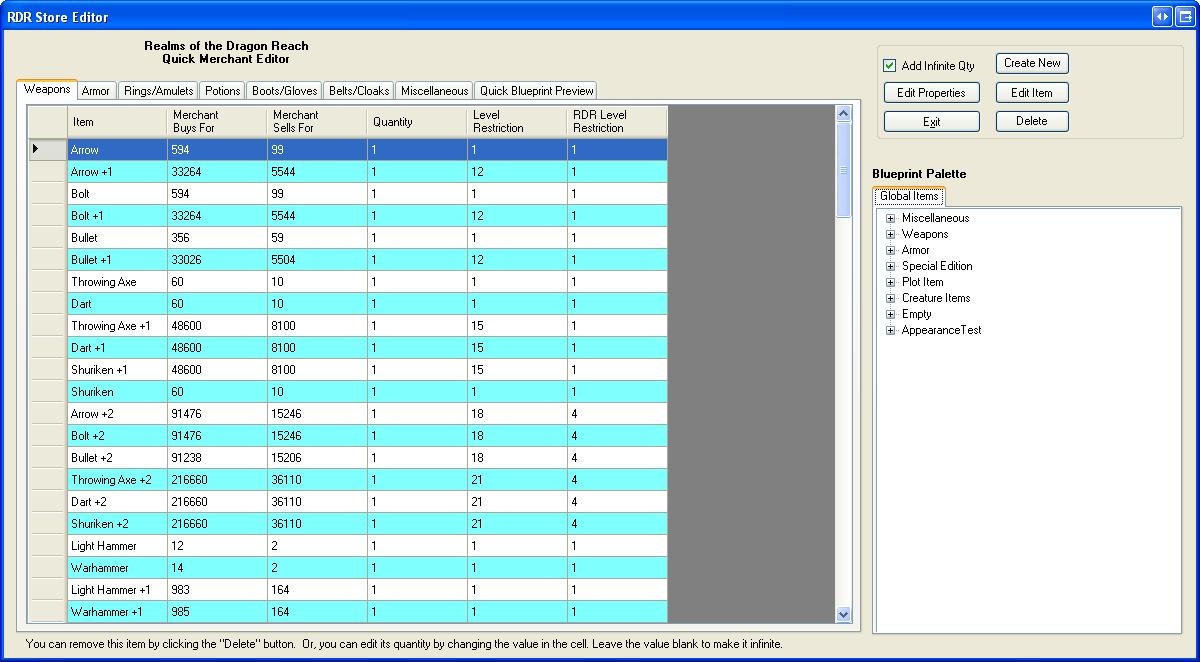Expand the Miscellaneous blueprint node
Viewport: 1200px width, 662px height.
(890, 218)
